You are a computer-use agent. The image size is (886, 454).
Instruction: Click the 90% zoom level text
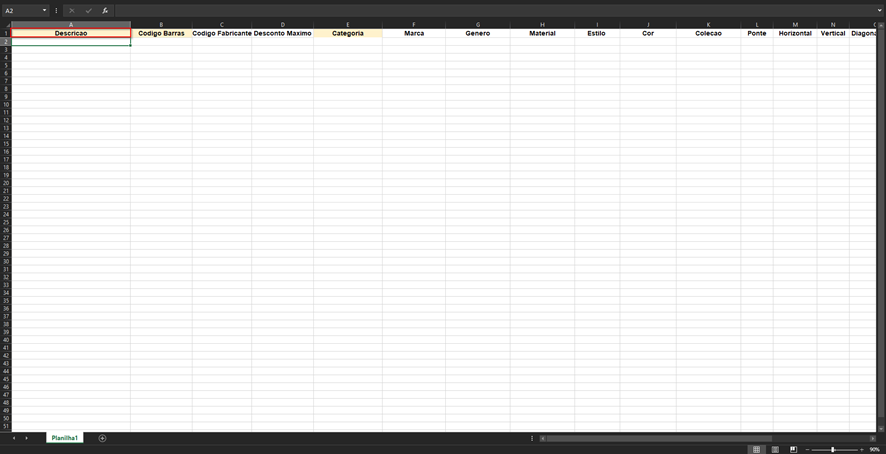click(x=874, y=449)
